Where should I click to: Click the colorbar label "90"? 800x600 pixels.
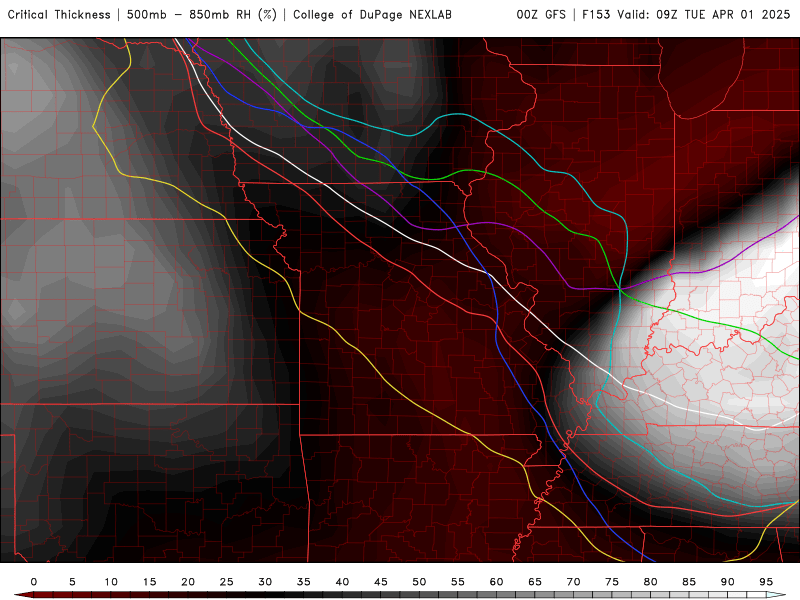pos(728,582)
